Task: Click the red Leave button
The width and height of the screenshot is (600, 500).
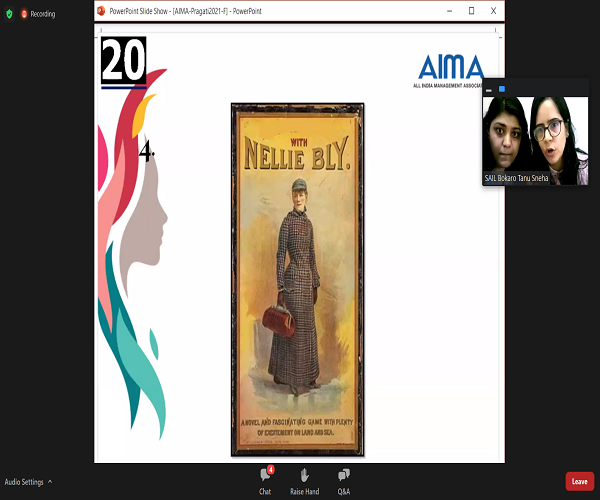Action: (580, 481)
